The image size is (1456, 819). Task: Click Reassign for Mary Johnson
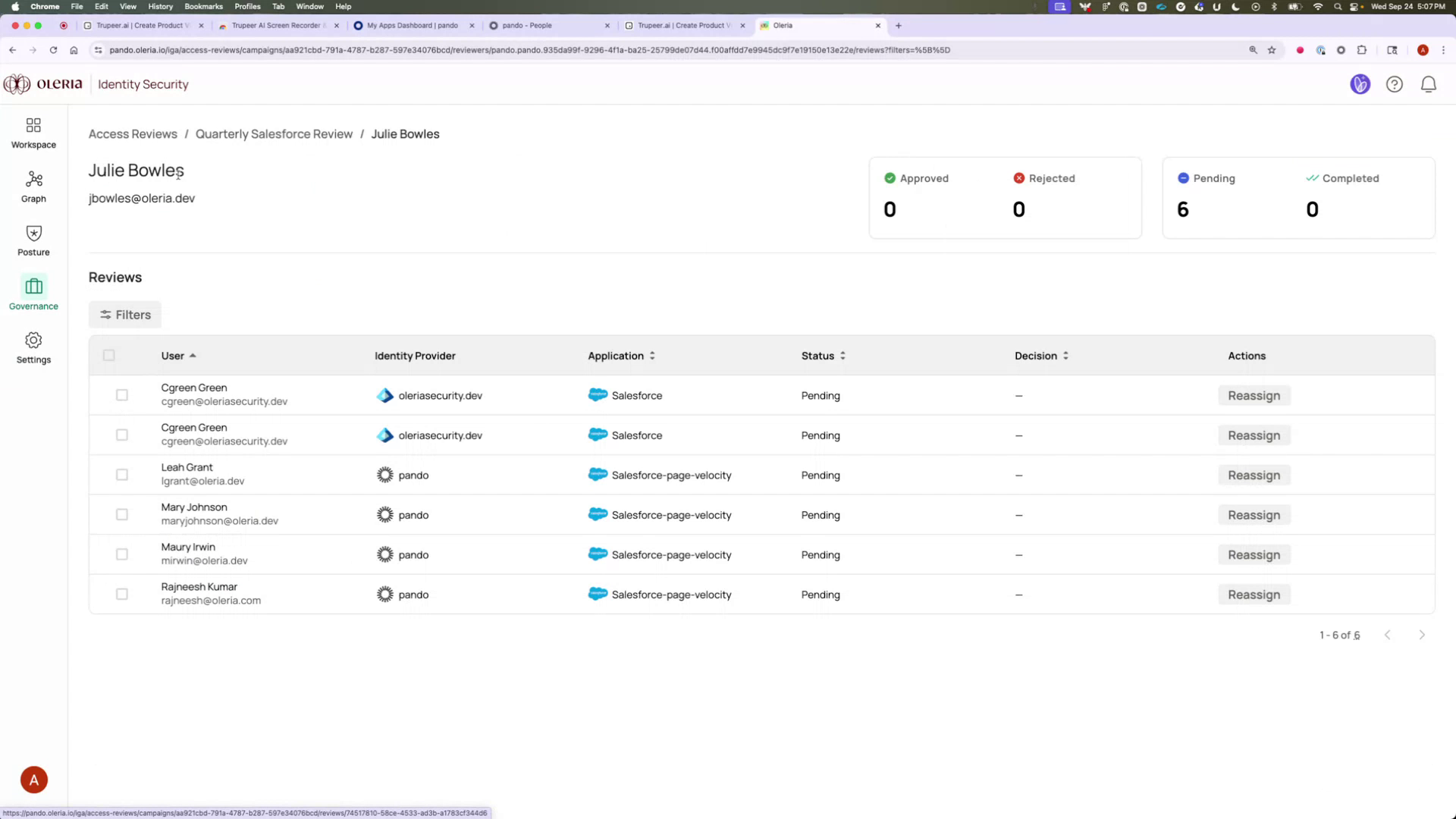click(x=1254, y=514)
